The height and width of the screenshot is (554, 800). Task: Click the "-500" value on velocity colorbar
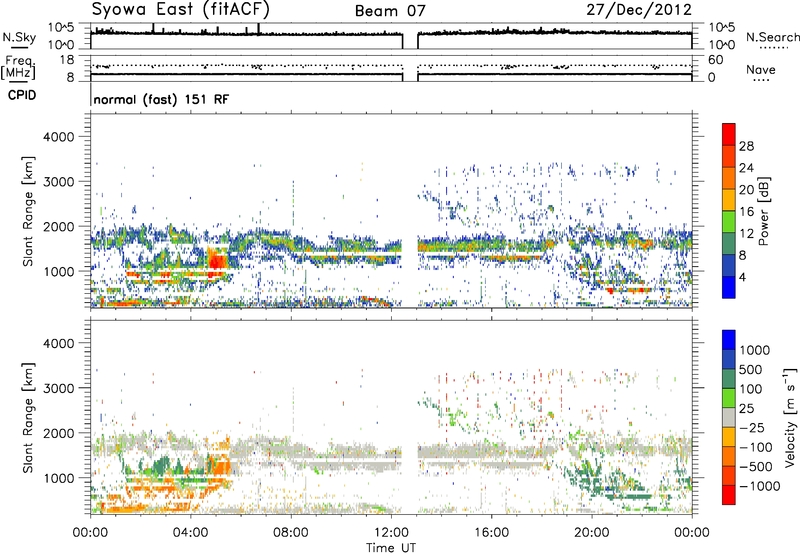[756, 467]
